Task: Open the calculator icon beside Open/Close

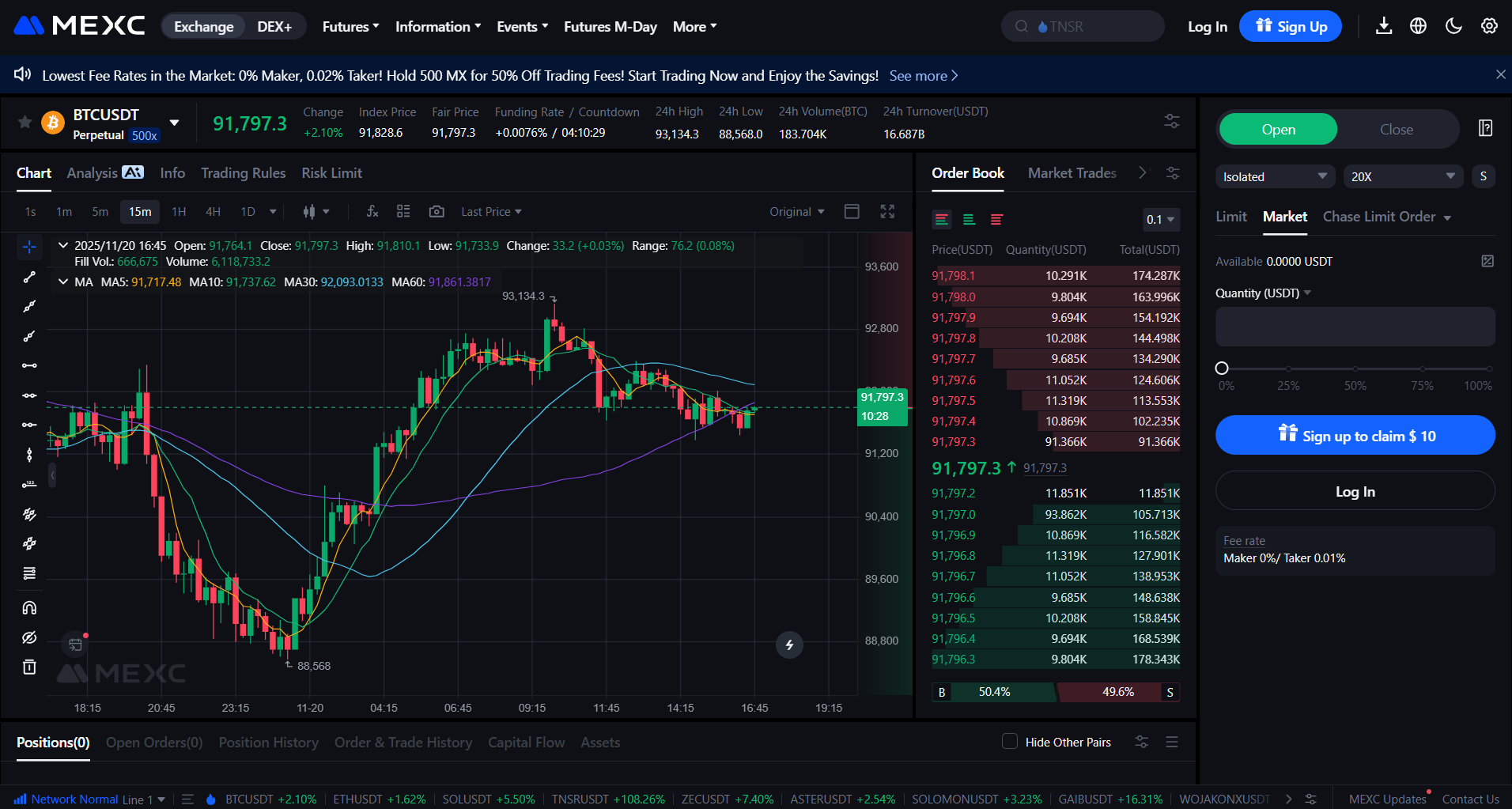Action: pyautogui.click(x=1485, y=129)
